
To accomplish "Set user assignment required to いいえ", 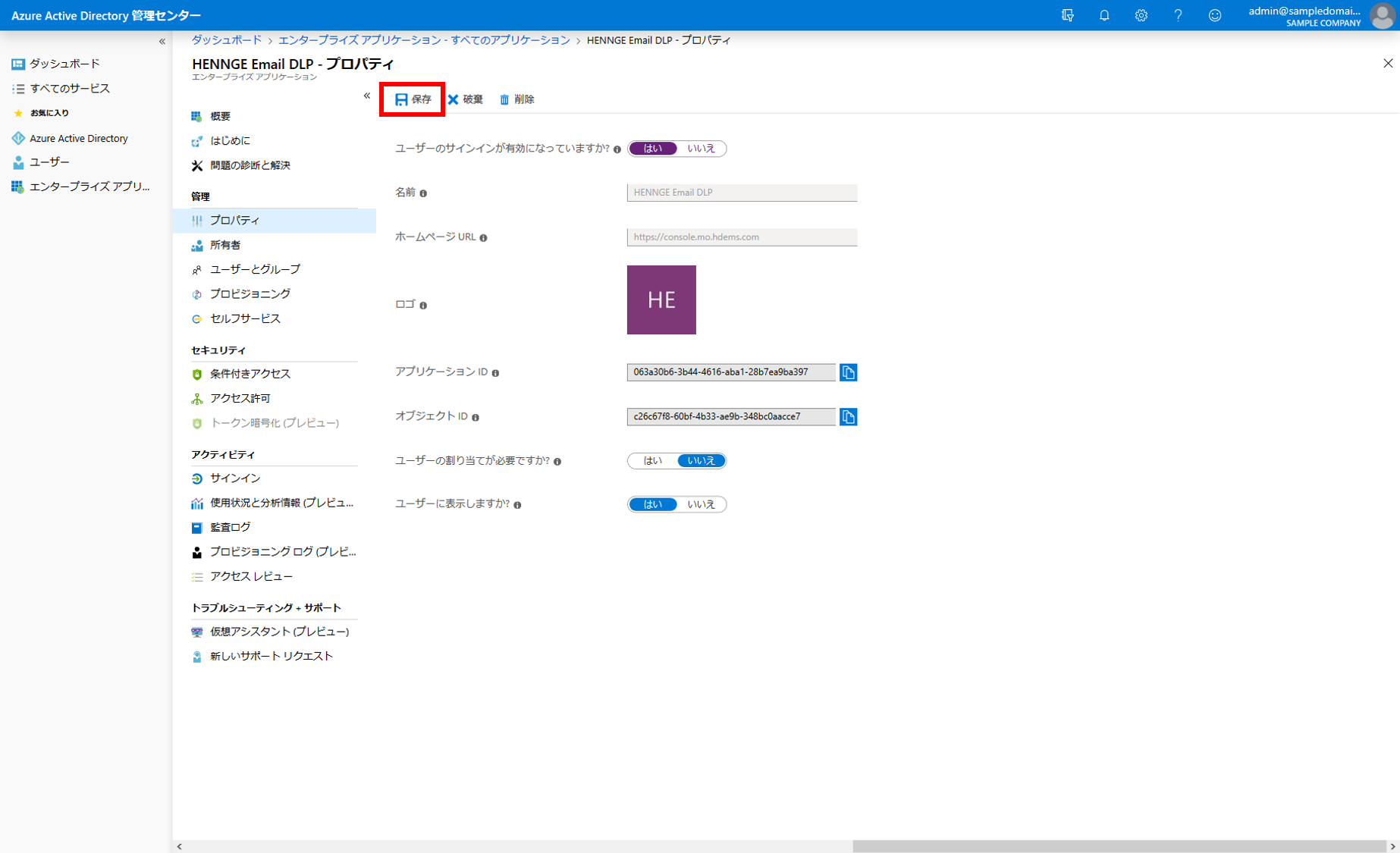I will [701, 461].
